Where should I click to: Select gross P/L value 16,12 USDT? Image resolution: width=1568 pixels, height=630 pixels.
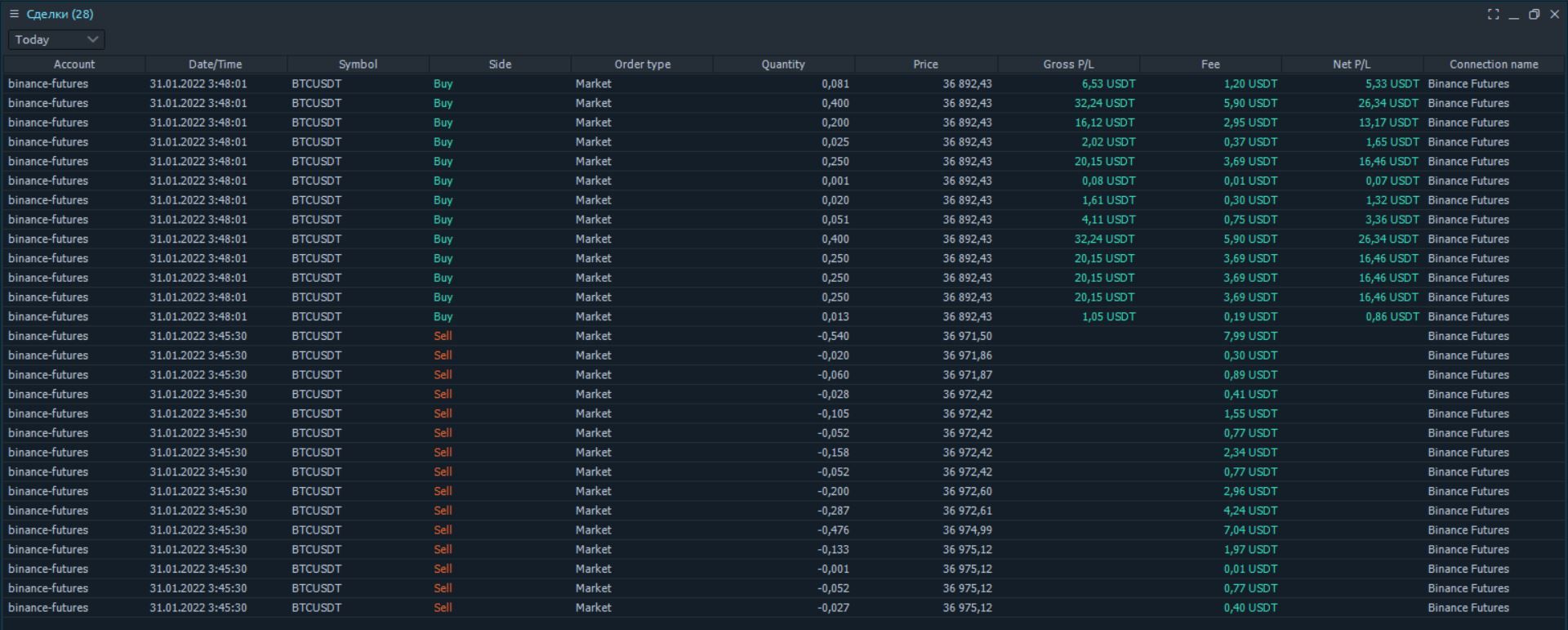pyautogui.click(x=1104, y=123)
